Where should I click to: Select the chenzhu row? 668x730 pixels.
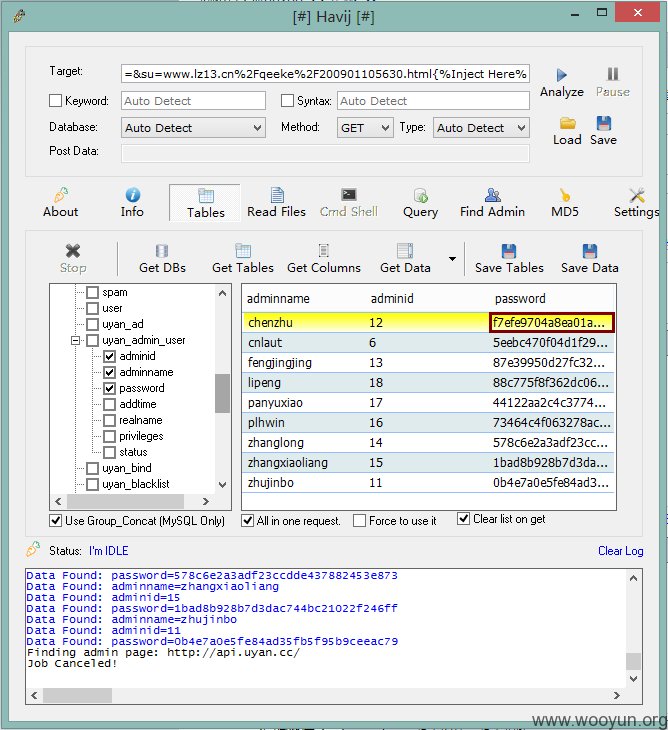pos(428,322)
